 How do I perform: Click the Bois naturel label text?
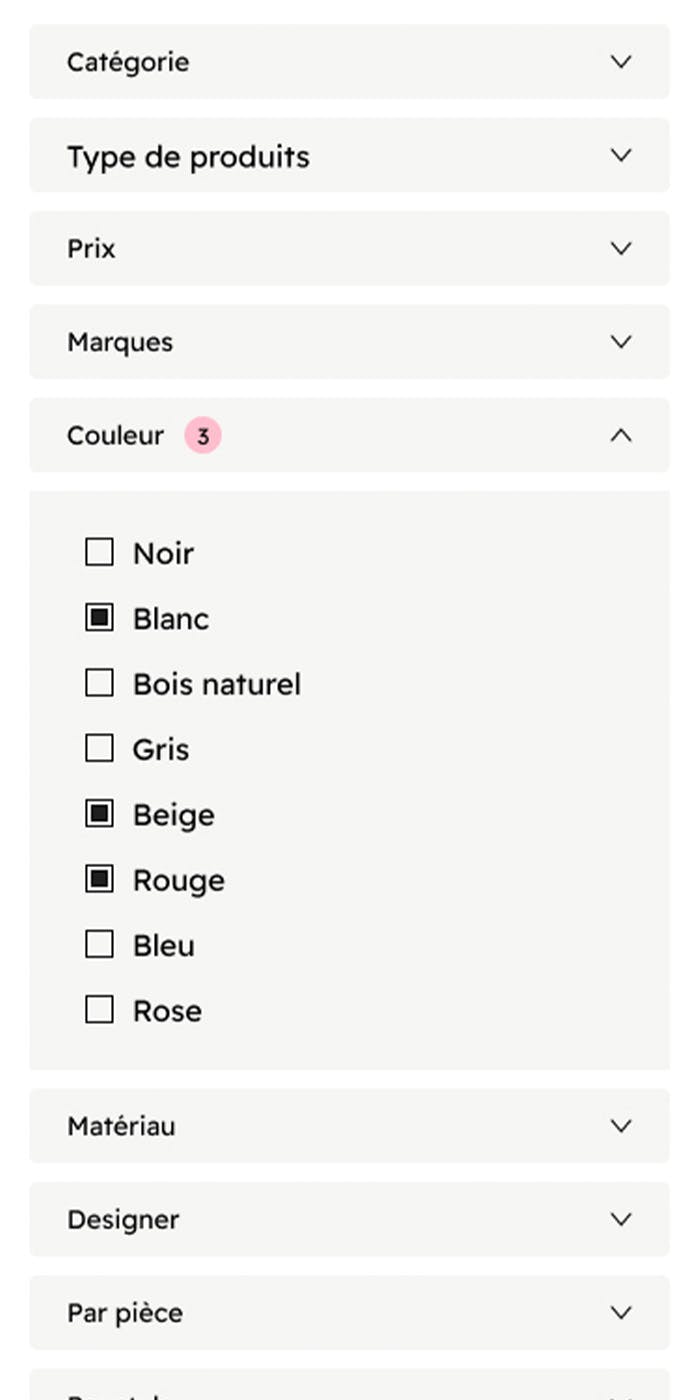coord(217,684)
